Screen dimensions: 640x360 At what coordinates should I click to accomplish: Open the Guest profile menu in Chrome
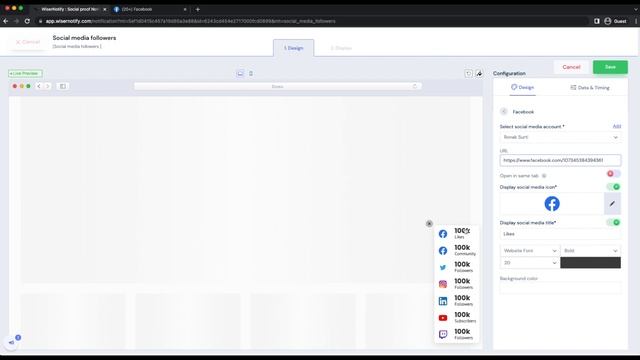click(616, 21)
